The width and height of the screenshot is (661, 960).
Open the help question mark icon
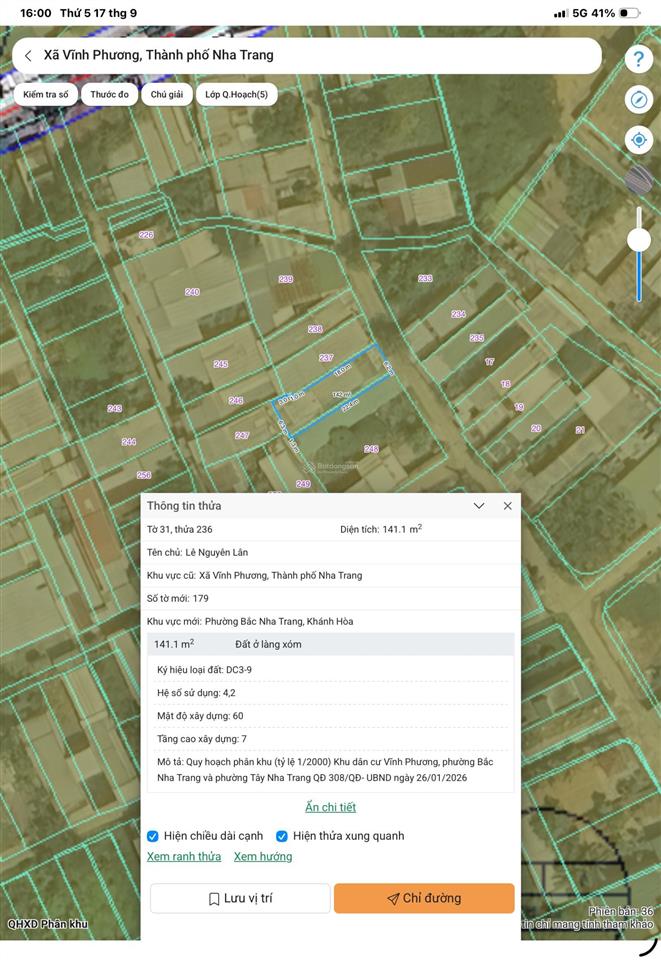[638, 59]
